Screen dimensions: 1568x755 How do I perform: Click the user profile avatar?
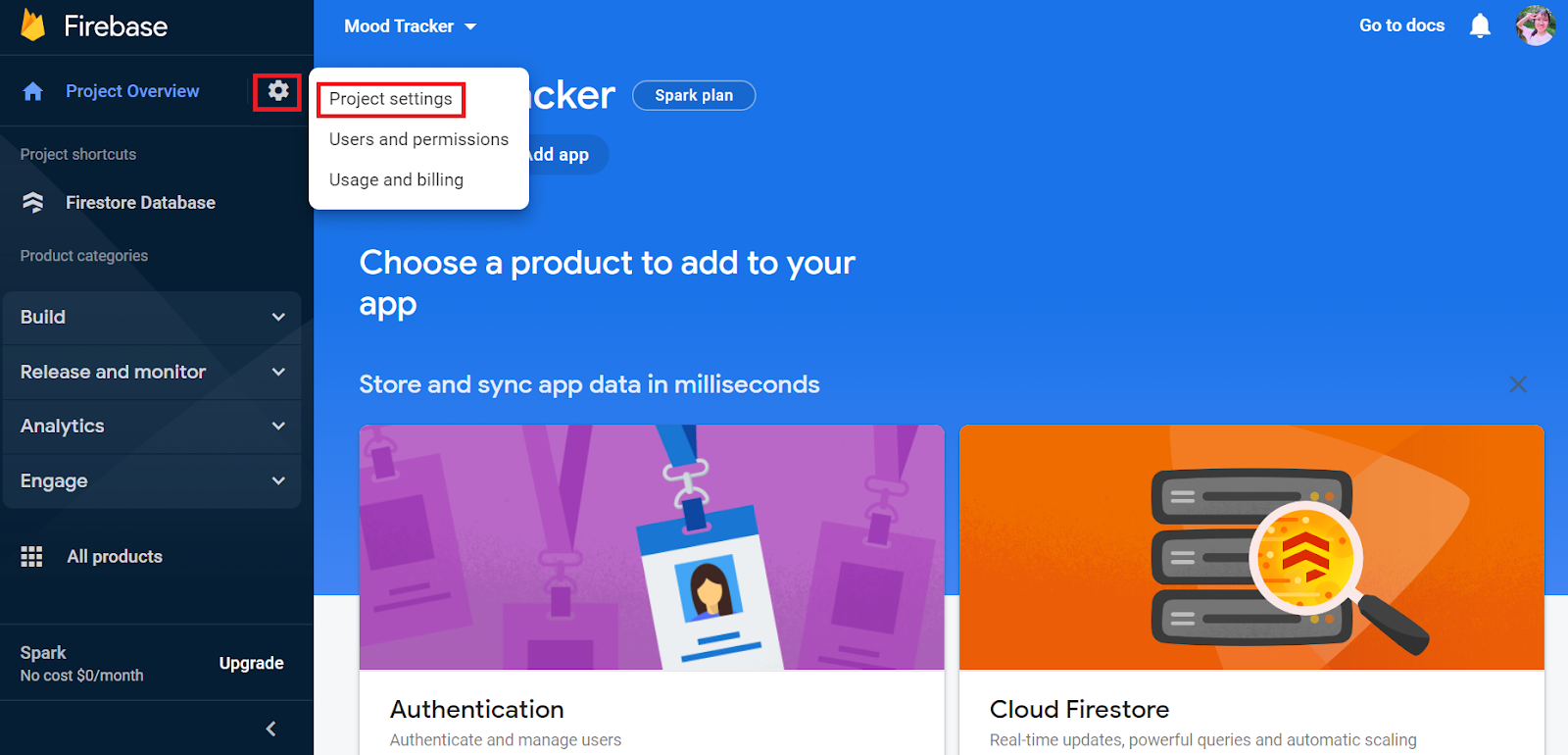(1536, 25)
